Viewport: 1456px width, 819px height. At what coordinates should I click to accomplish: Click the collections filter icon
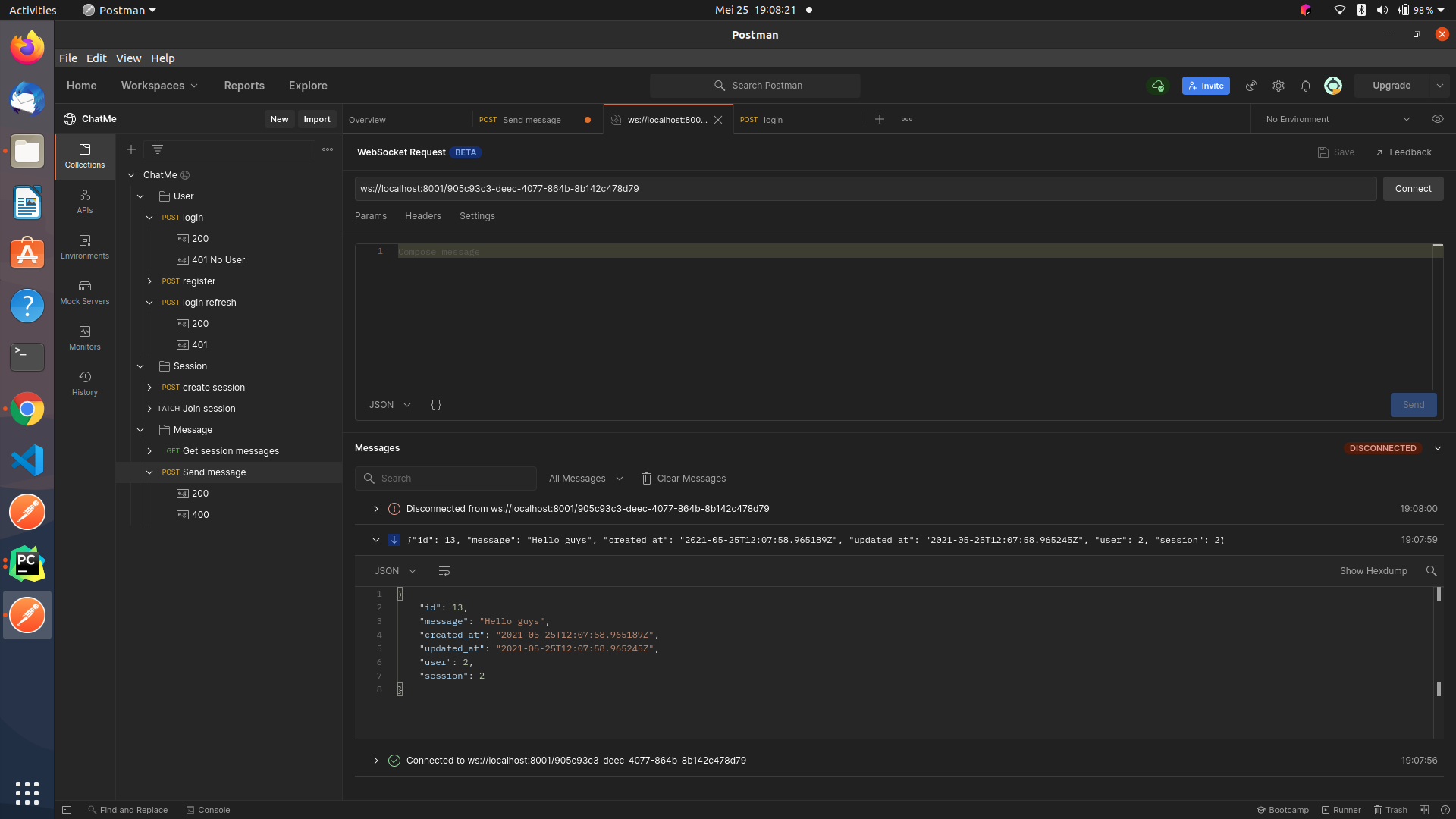pos(158,149)
